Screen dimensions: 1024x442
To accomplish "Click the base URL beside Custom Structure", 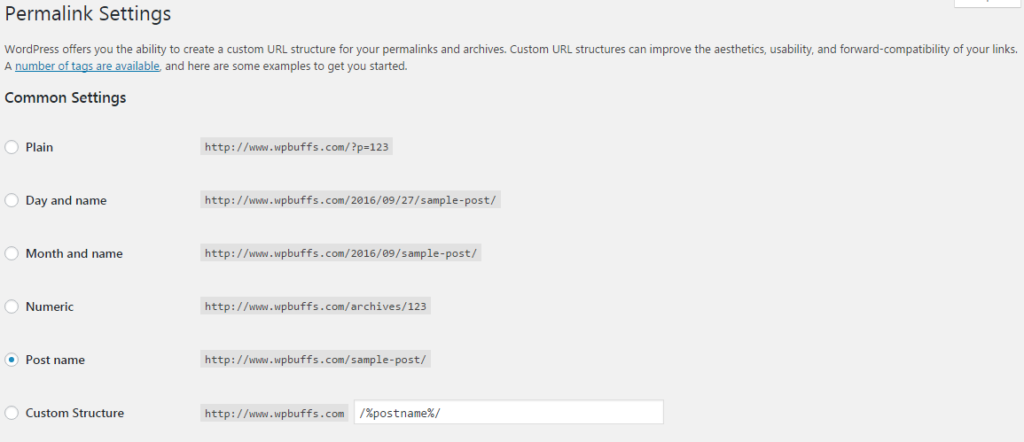I will pos(274,412).
